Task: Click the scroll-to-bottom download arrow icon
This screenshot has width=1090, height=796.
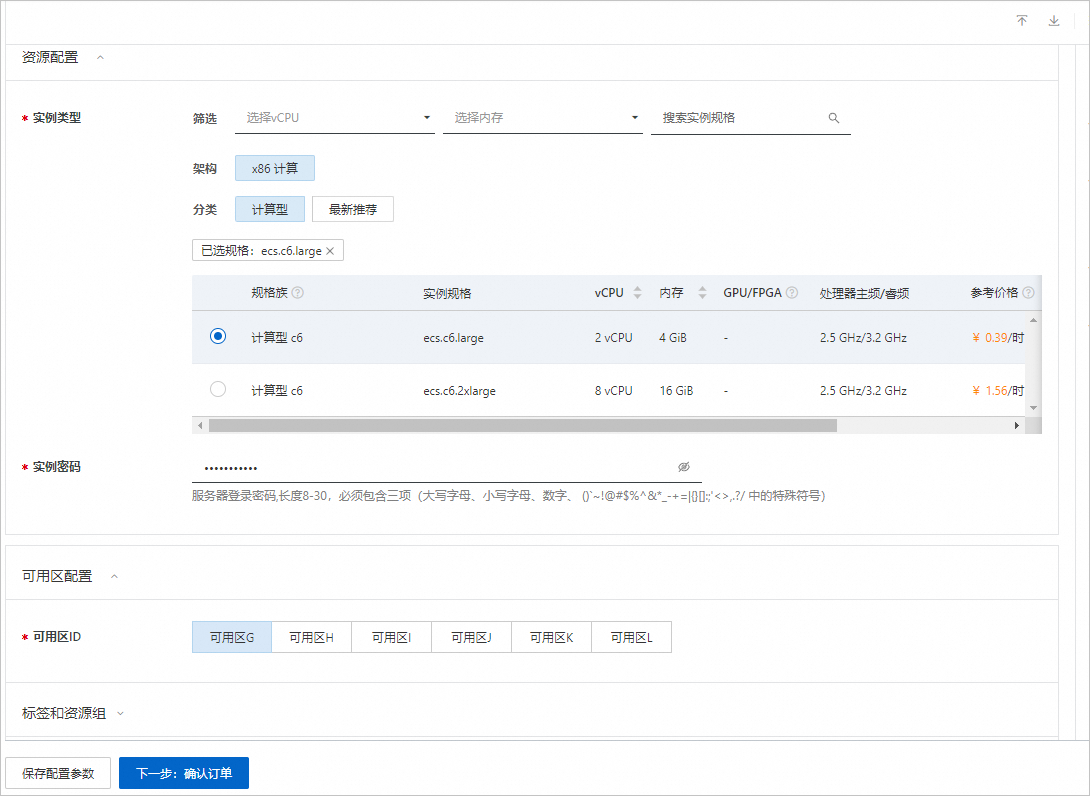Action: tap(1054, 20)
